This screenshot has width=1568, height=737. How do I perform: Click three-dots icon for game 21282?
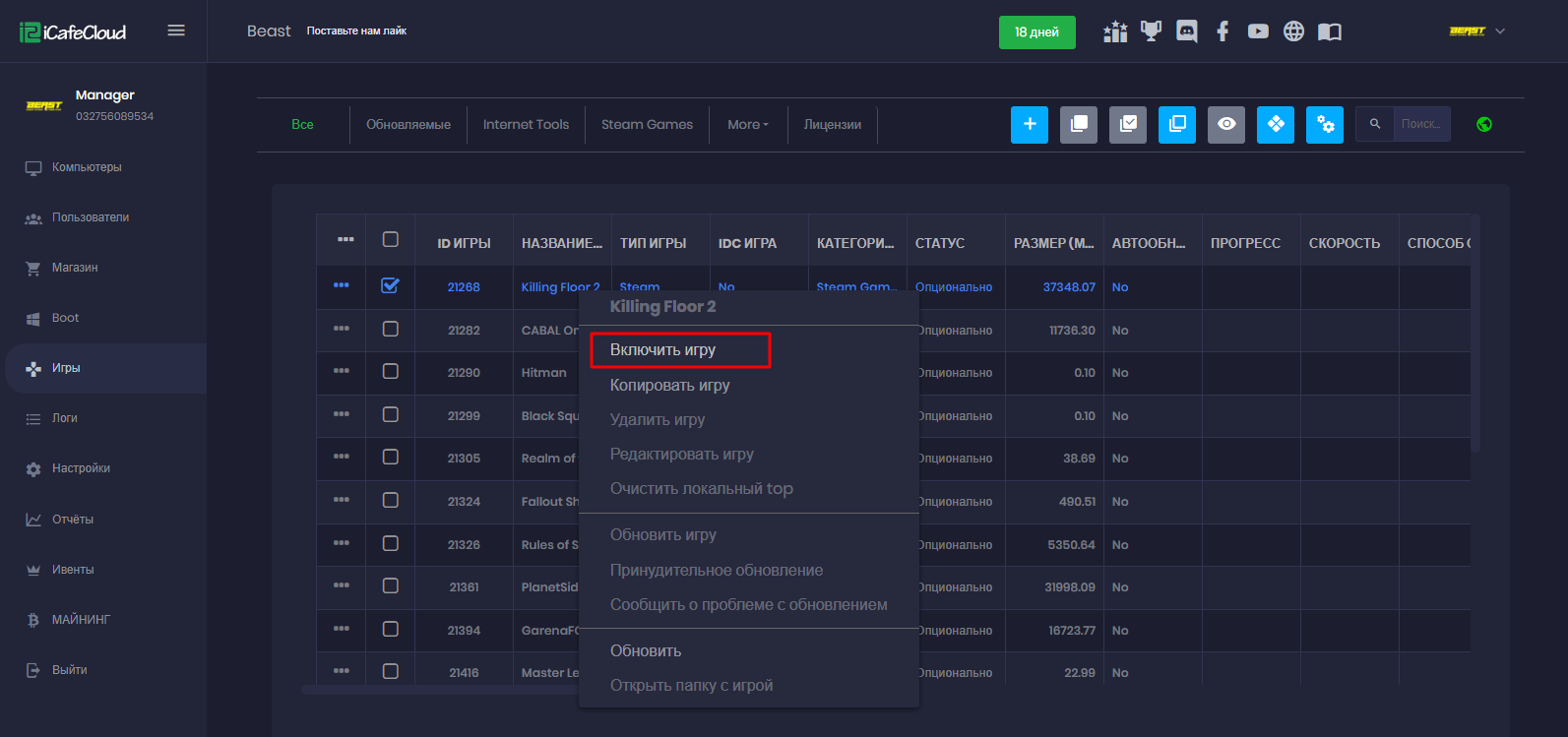pos(342,328)
